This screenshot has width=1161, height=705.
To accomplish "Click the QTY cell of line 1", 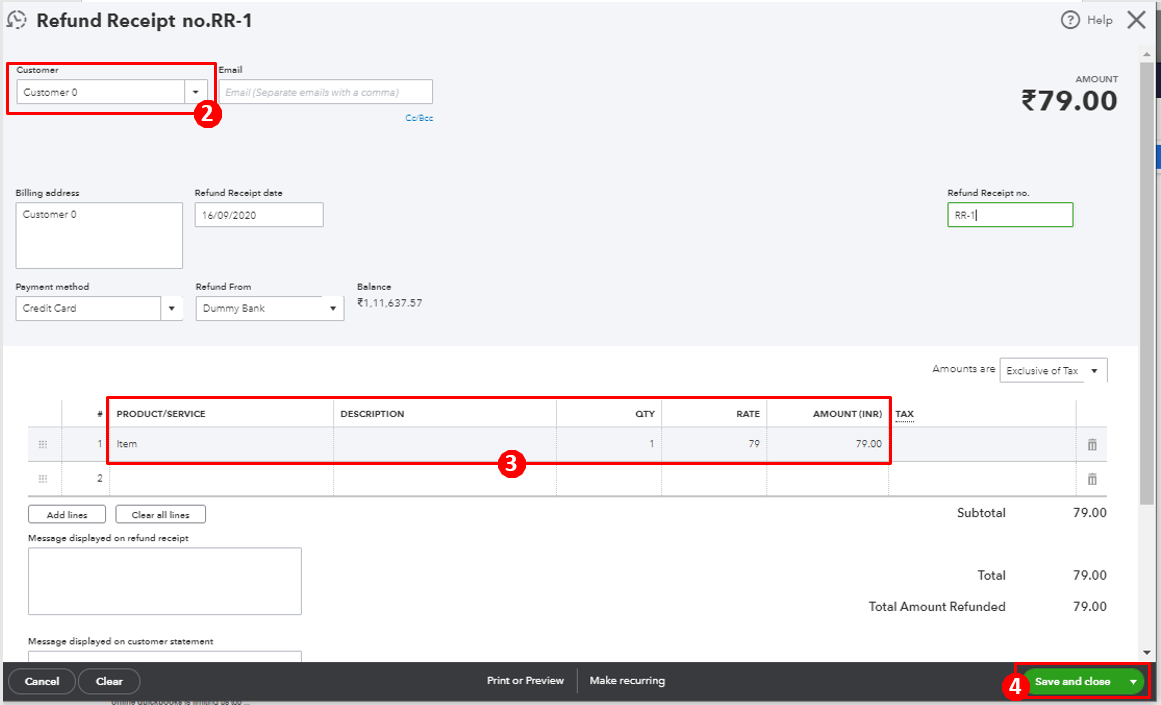I will pyautogui.click(x=609, y=444).
